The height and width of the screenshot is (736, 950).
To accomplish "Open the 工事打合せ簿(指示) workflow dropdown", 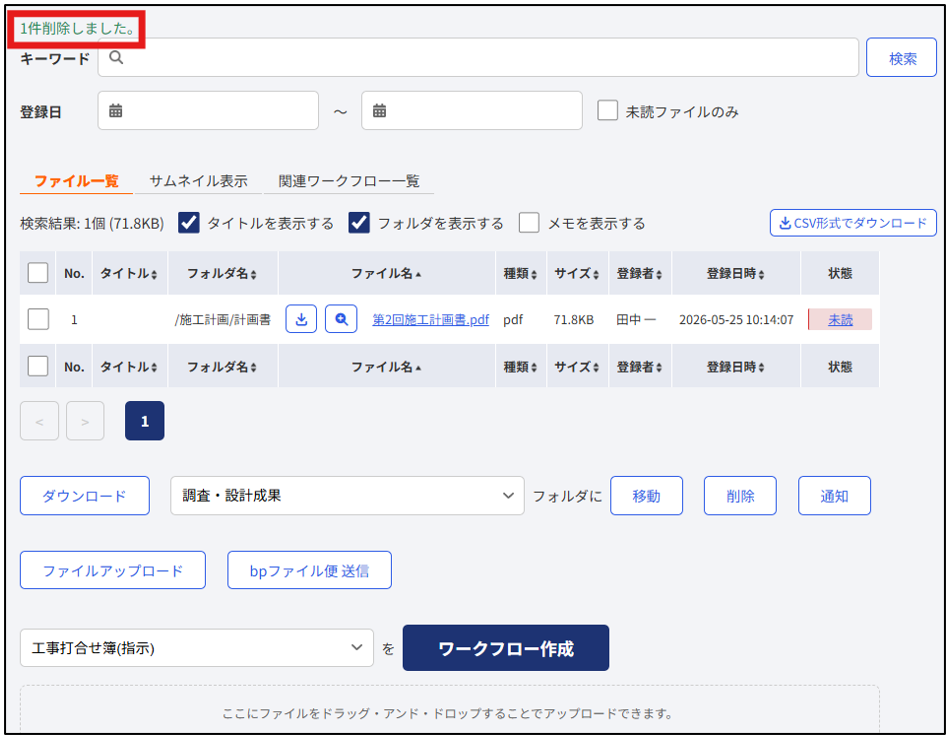I will (x=197, y=648).
